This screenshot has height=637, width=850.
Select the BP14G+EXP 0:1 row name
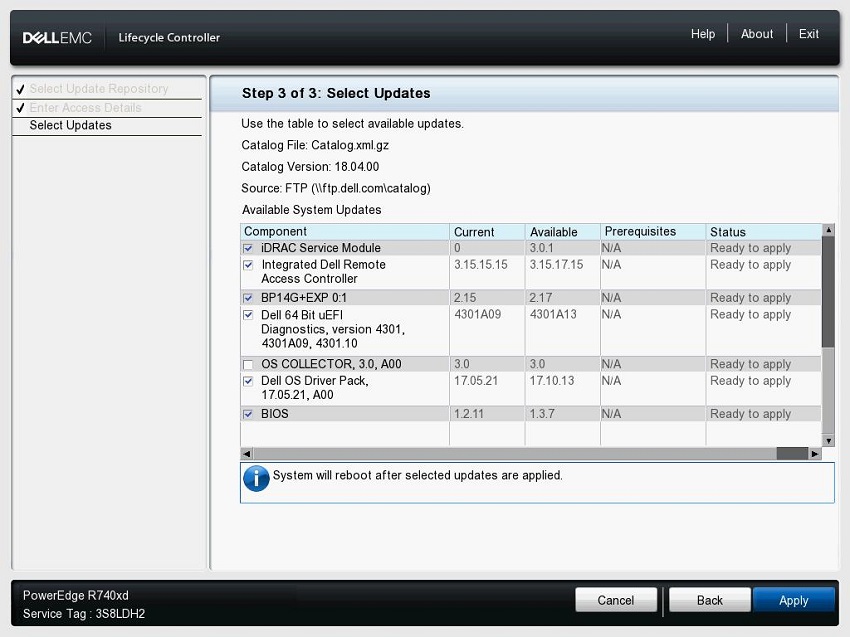[304, 298]
